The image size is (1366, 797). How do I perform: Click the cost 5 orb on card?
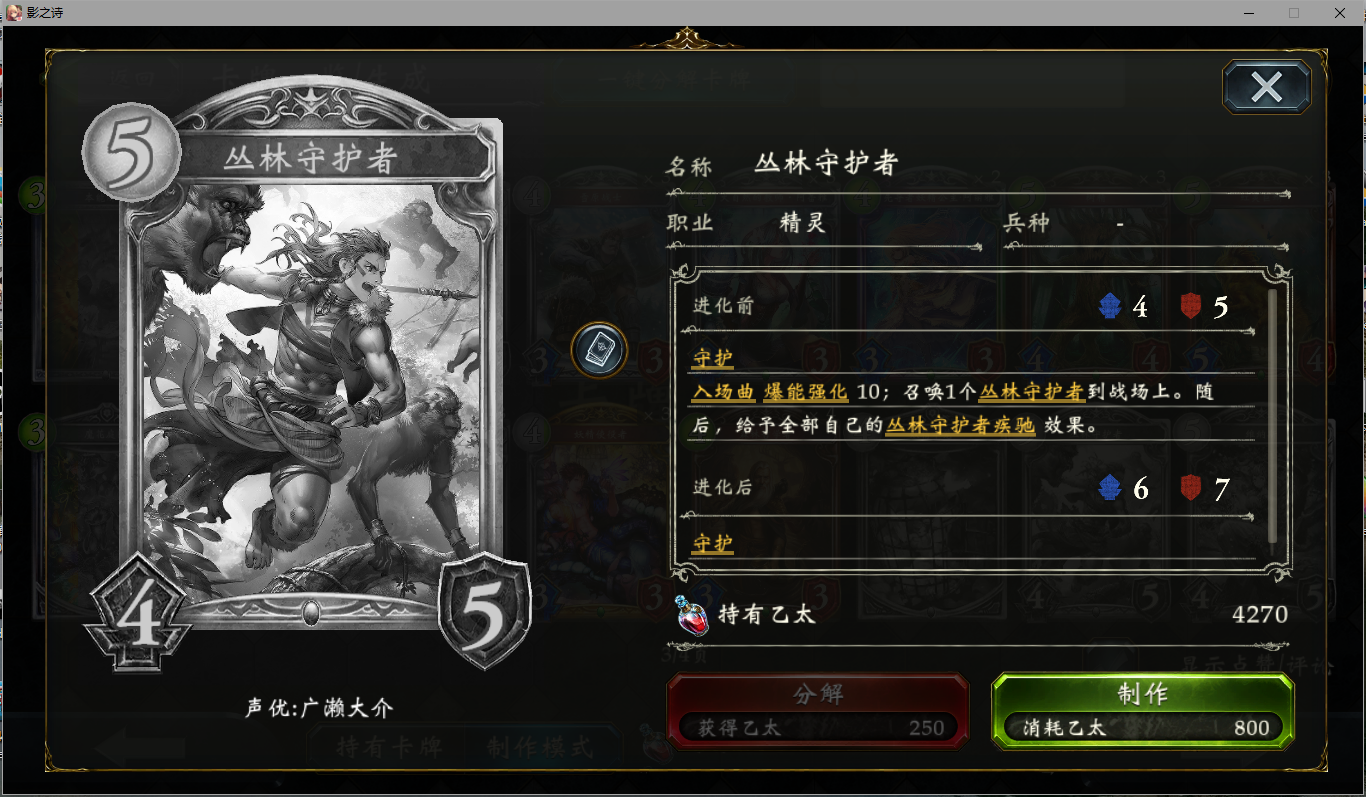coord(130,154)
